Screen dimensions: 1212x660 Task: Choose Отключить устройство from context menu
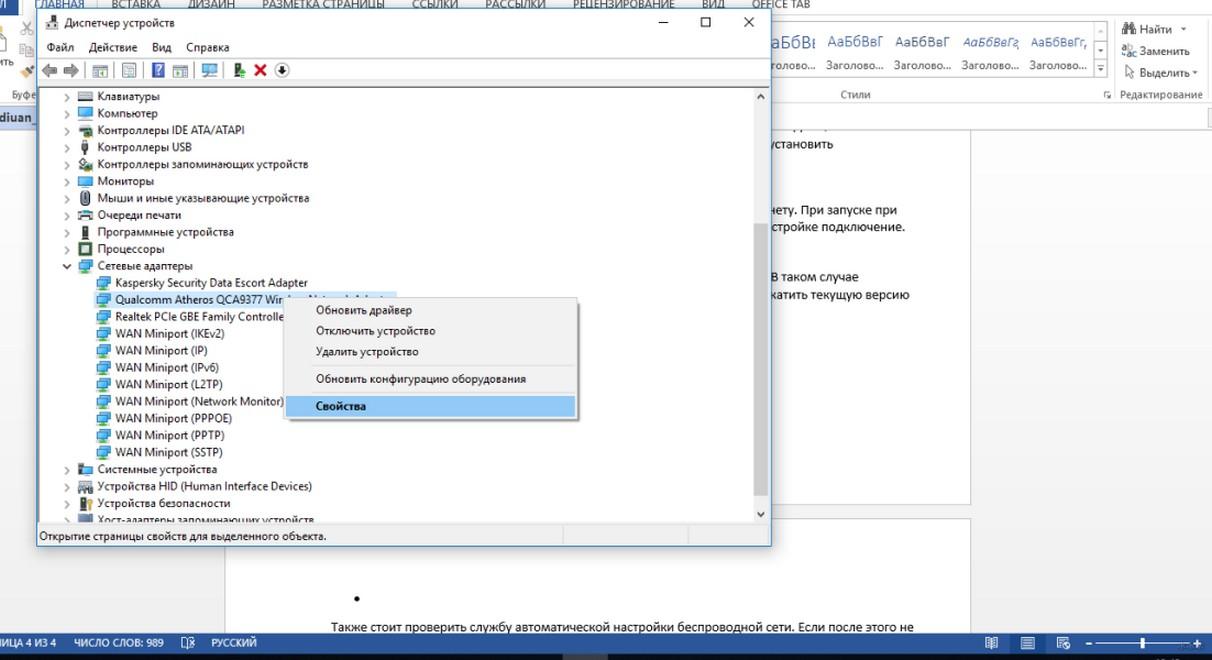click(x=431, y=331)
